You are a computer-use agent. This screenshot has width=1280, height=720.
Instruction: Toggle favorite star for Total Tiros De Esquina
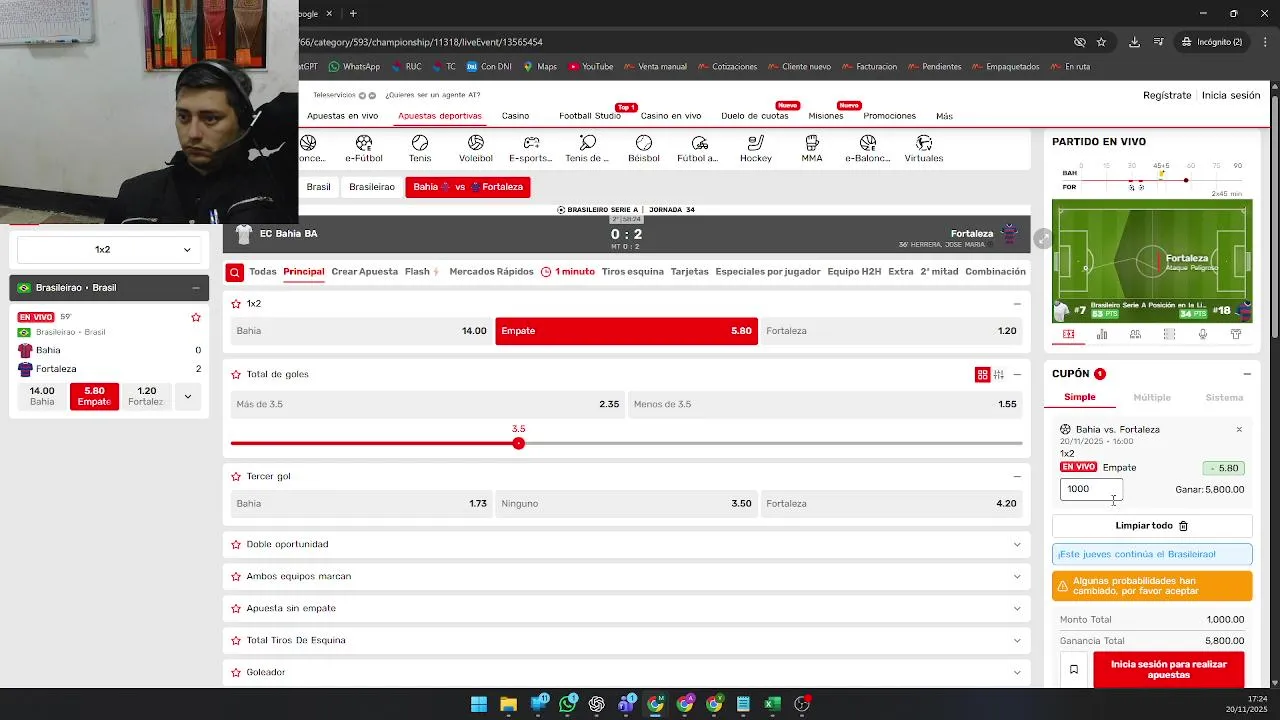(236, 641)
